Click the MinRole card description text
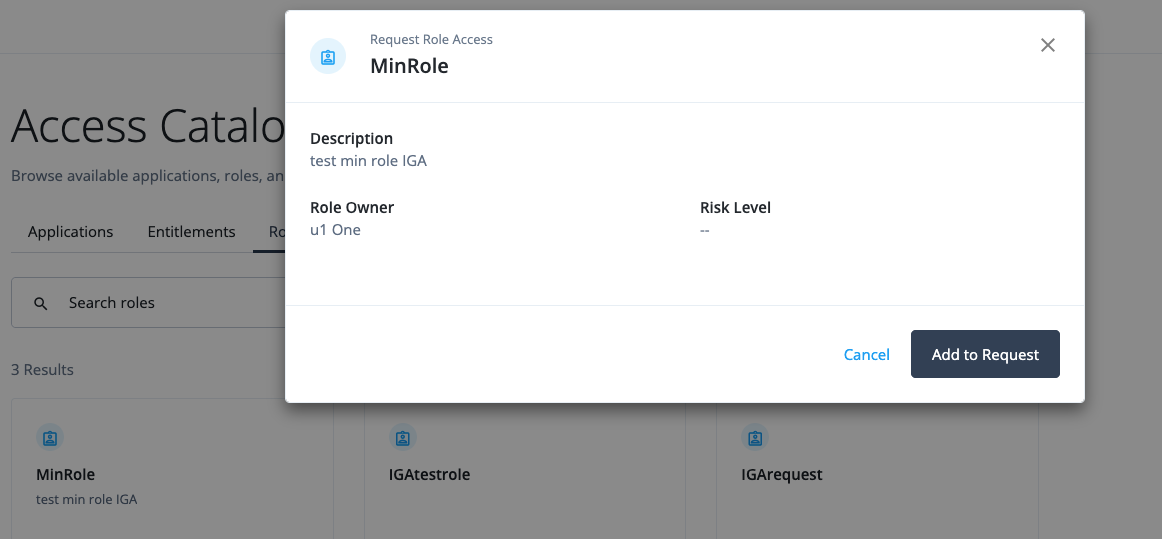 [86, 499]
